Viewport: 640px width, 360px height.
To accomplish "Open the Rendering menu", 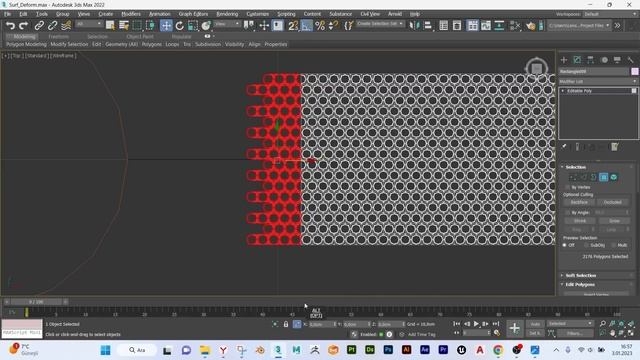I will point(227,14).
